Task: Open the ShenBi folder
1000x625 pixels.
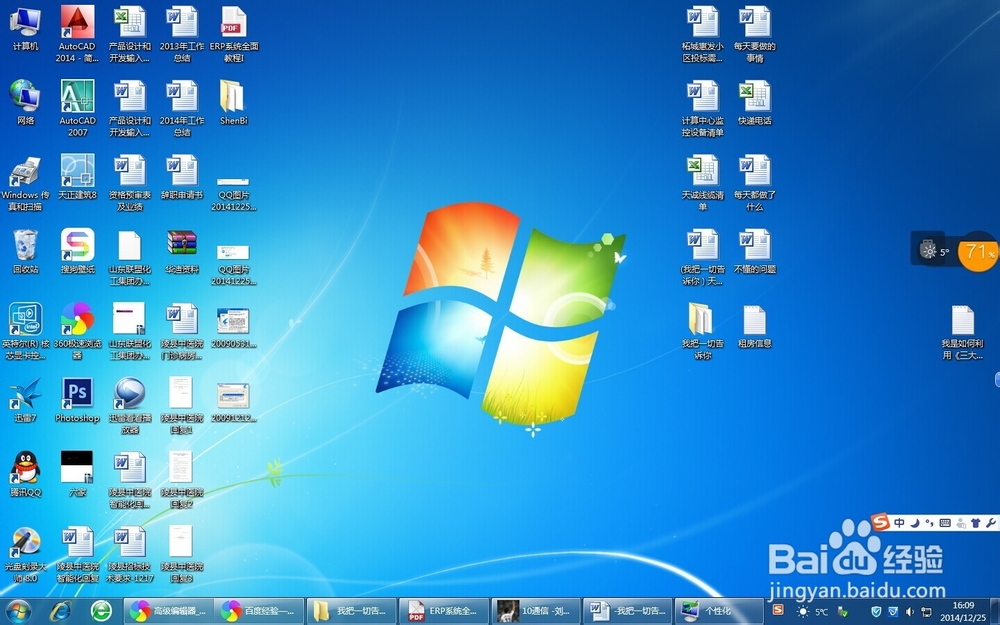Action: [233, 102]
